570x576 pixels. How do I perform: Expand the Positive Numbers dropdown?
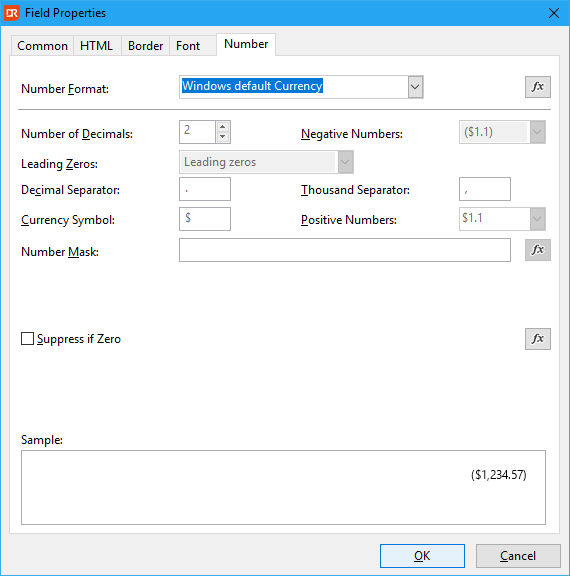(537, 219)
